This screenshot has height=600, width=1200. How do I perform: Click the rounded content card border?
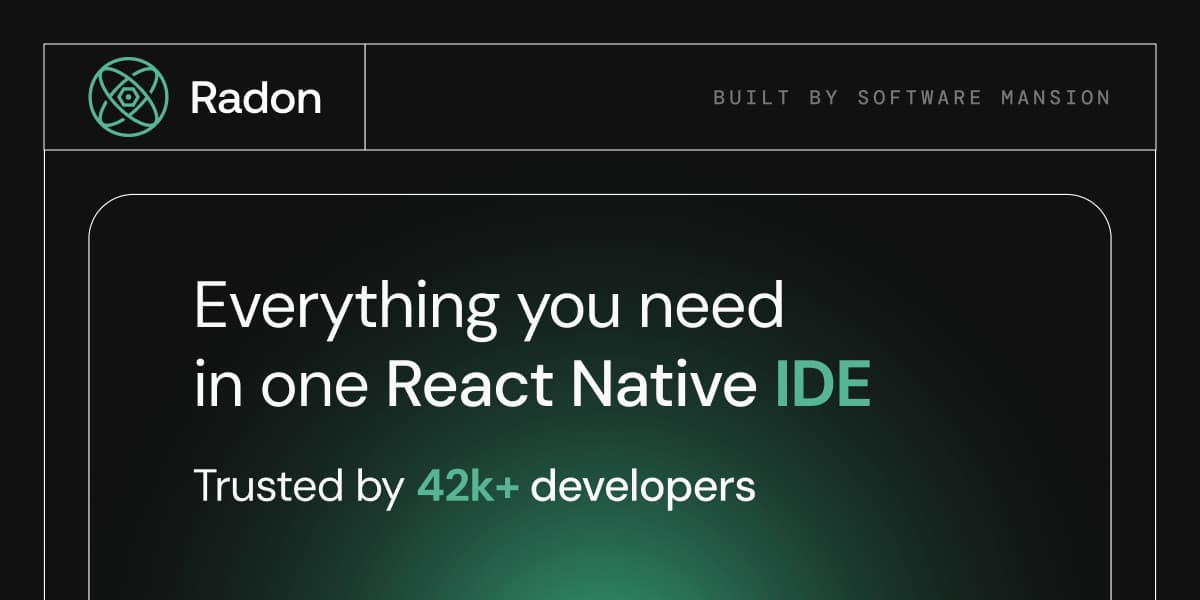click(x=600, y=192)
